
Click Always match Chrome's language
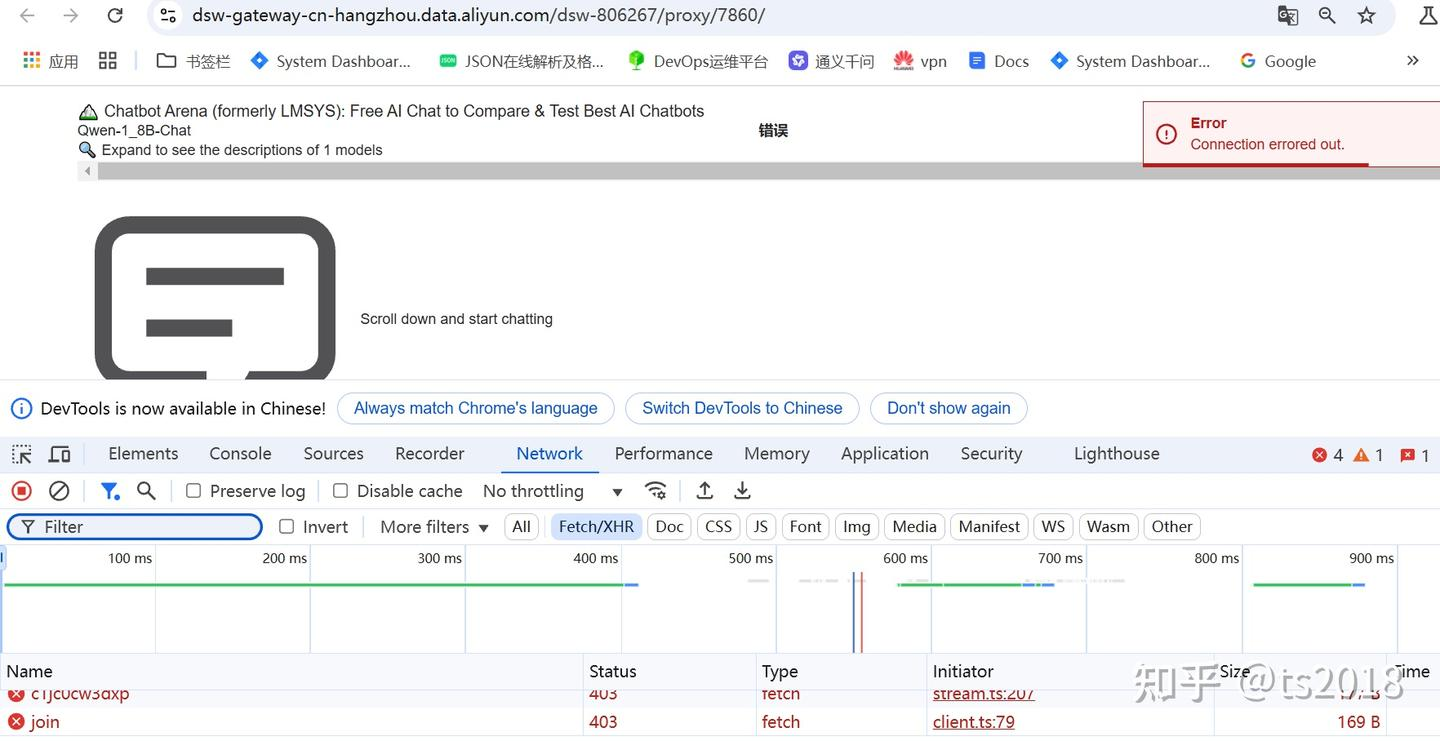tap(476, 408)
